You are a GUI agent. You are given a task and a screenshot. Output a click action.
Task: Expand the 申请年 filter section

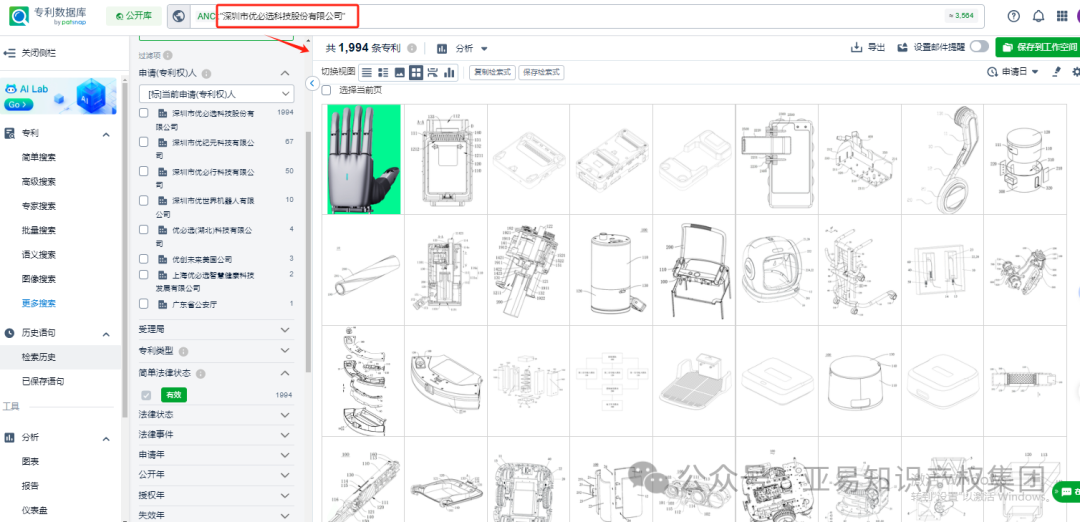pyautogui.click(x=284, y=455)
